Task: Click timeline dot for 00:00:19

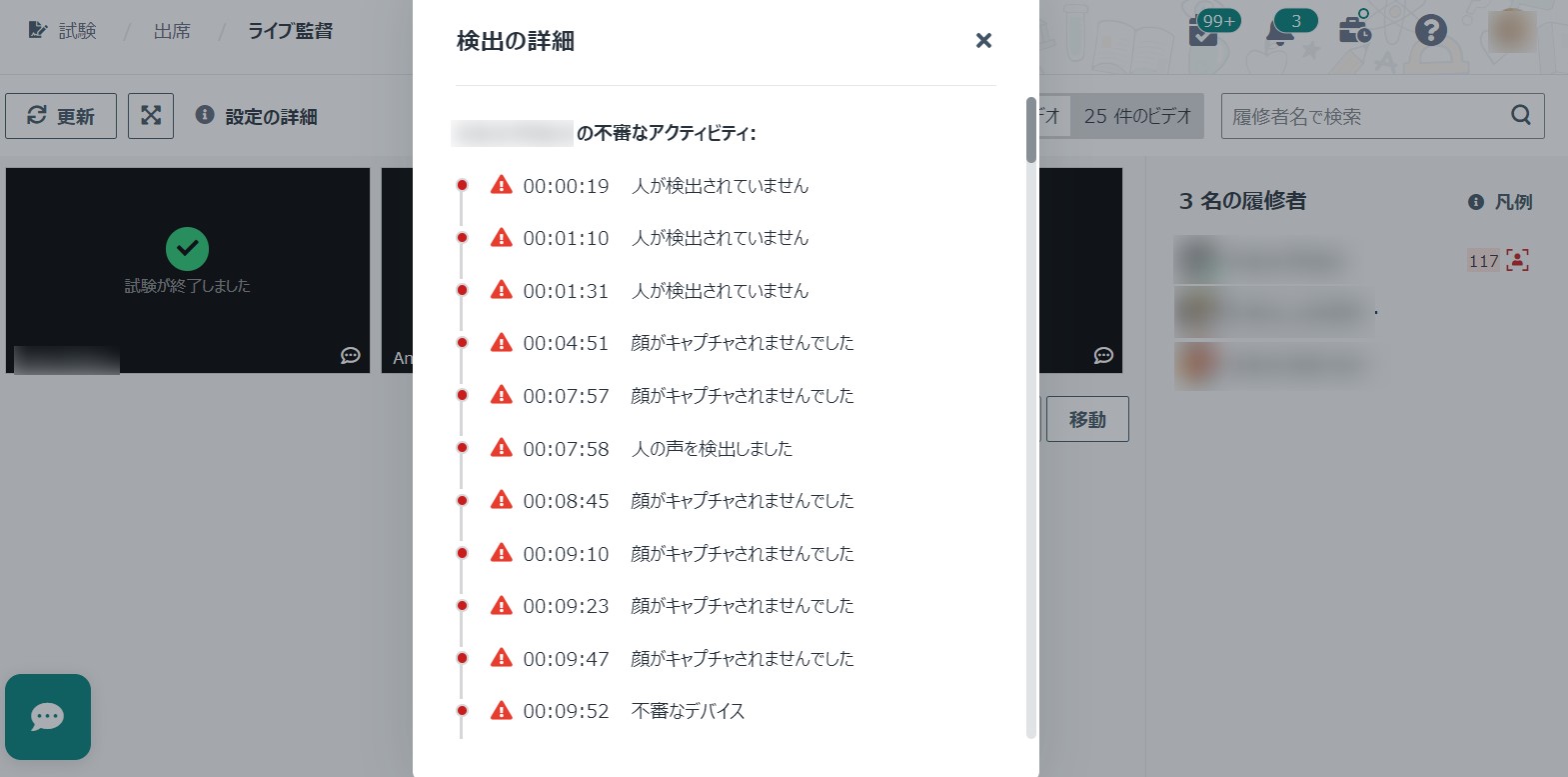Action: click(462, 185)
